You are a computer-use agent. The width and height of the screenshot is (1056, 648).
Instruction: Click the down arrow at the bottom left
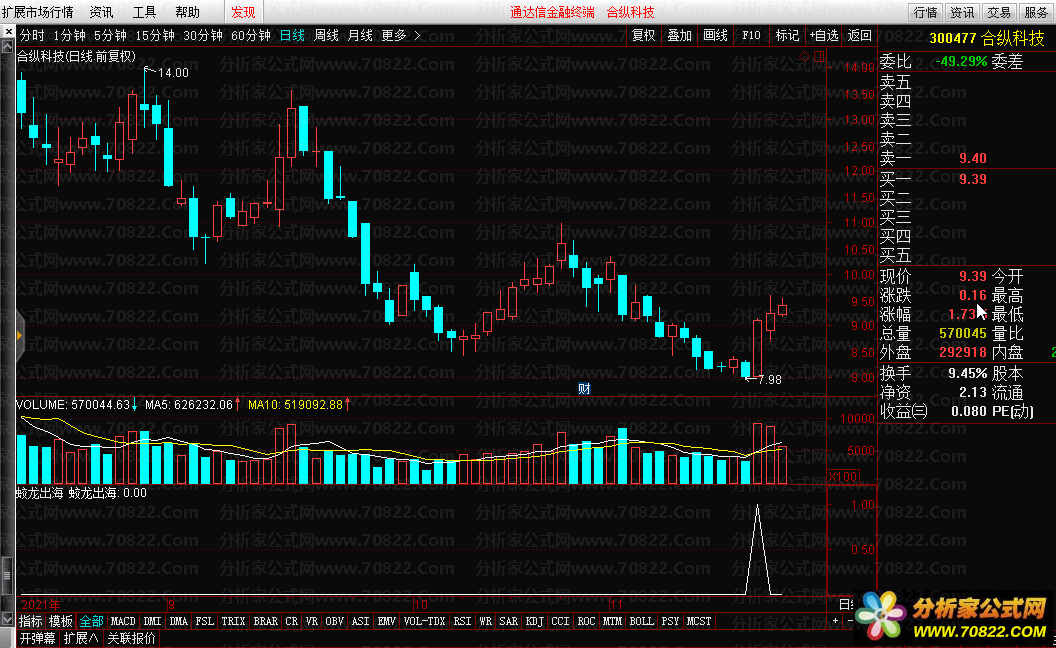pyautogui.click(x=7, y=618)
